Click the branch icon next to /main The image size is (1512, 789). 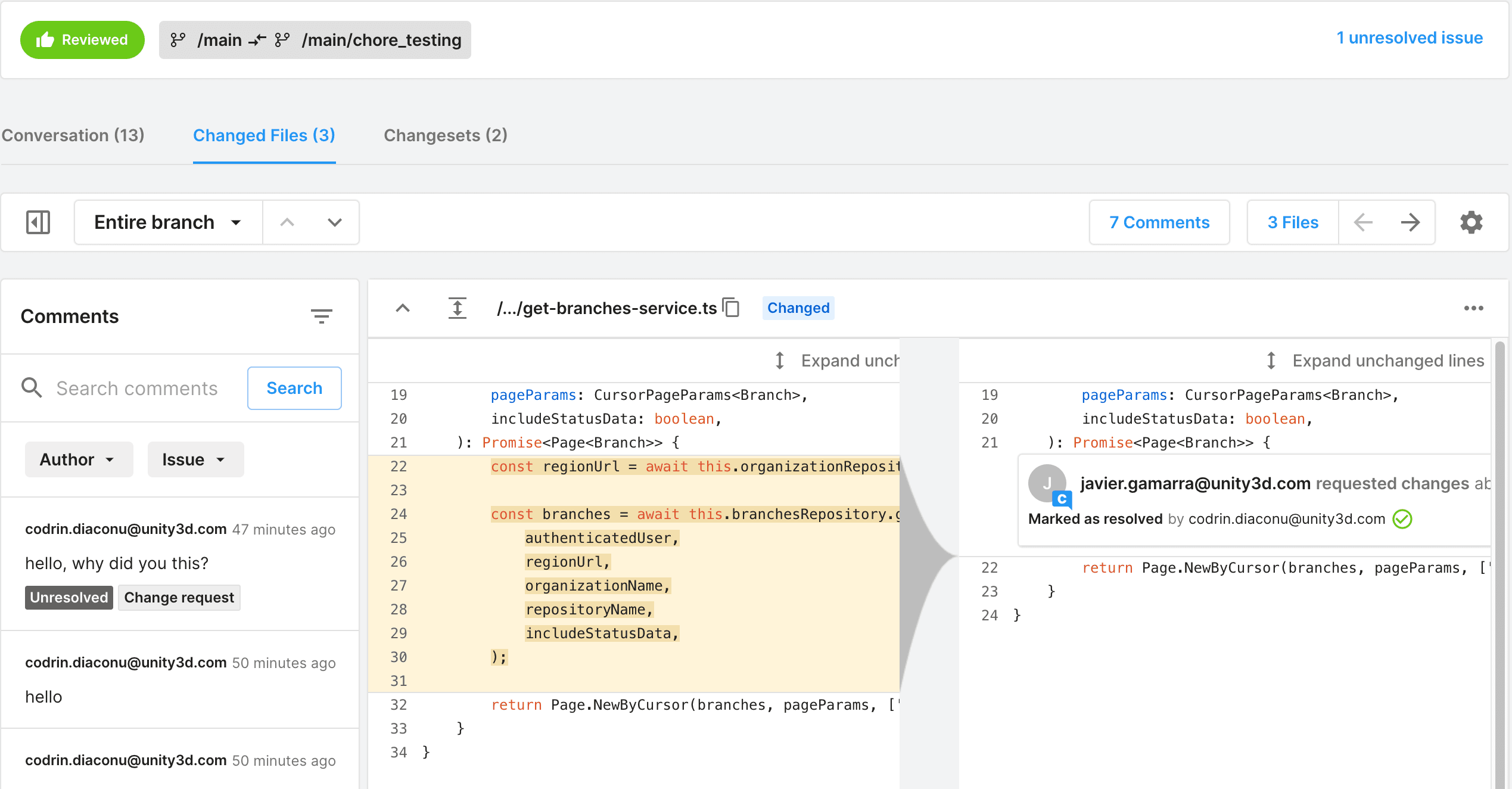178,40
